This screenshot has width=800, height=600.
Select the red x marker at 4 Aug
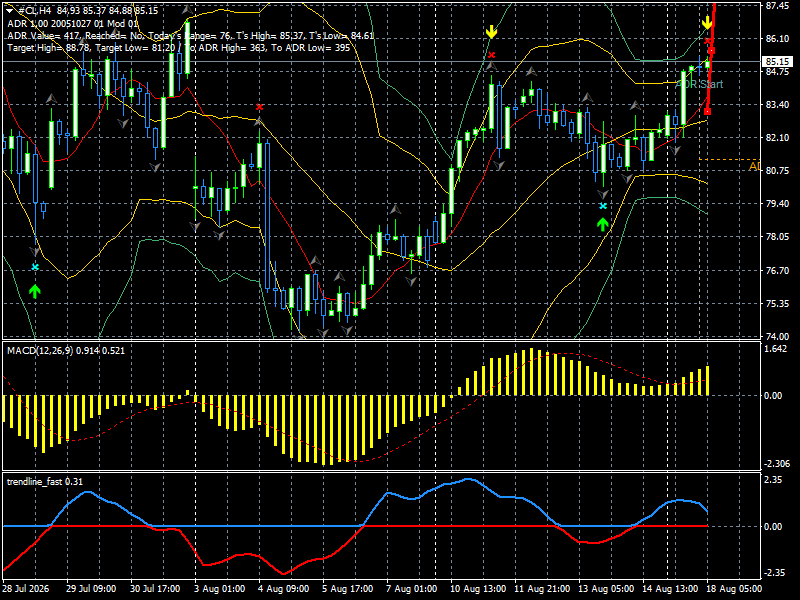pyautogui.click(x=260, y=107)
